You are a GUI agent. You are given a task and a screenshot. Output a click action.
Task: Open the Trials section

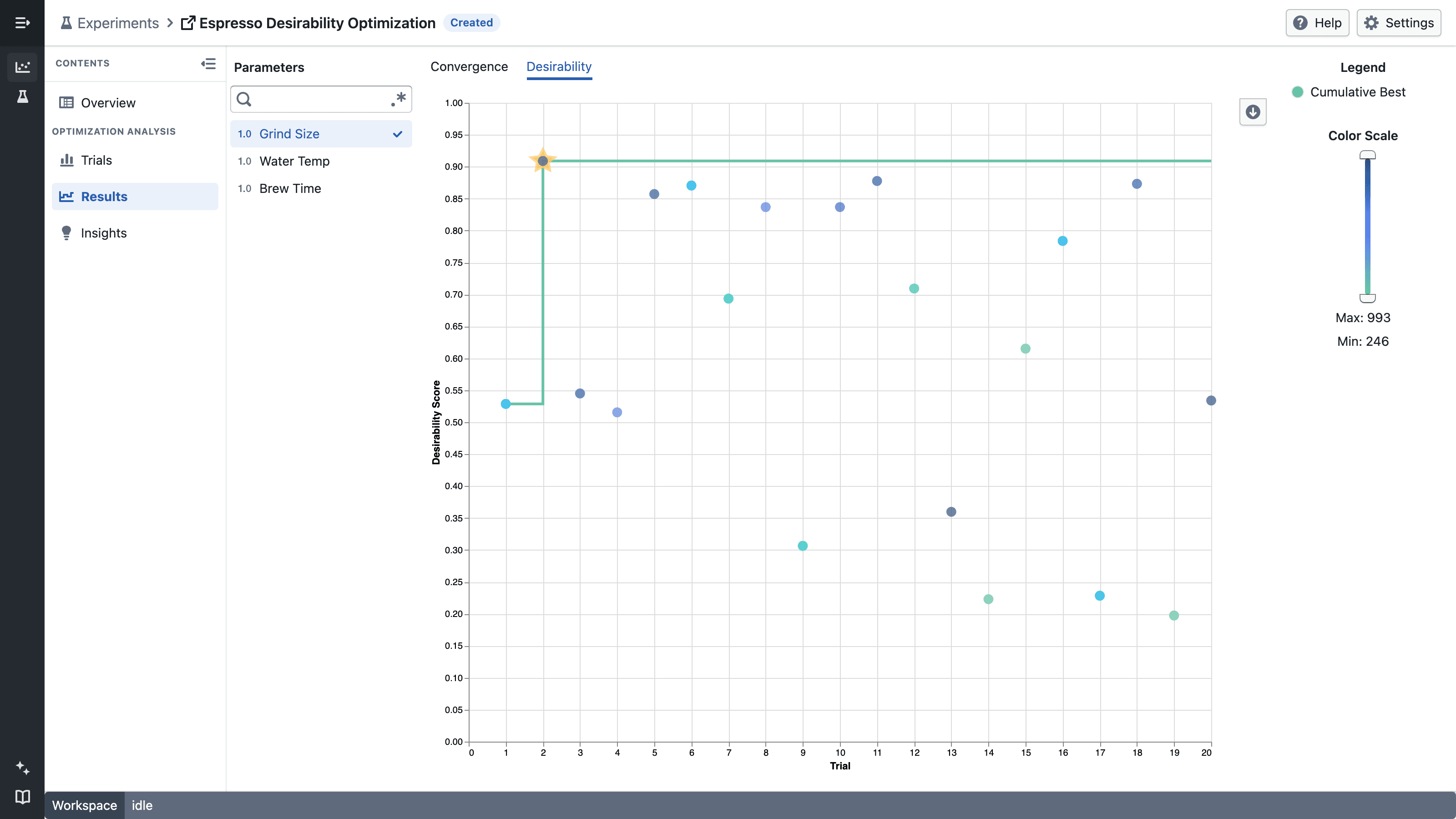click(135, 160)
